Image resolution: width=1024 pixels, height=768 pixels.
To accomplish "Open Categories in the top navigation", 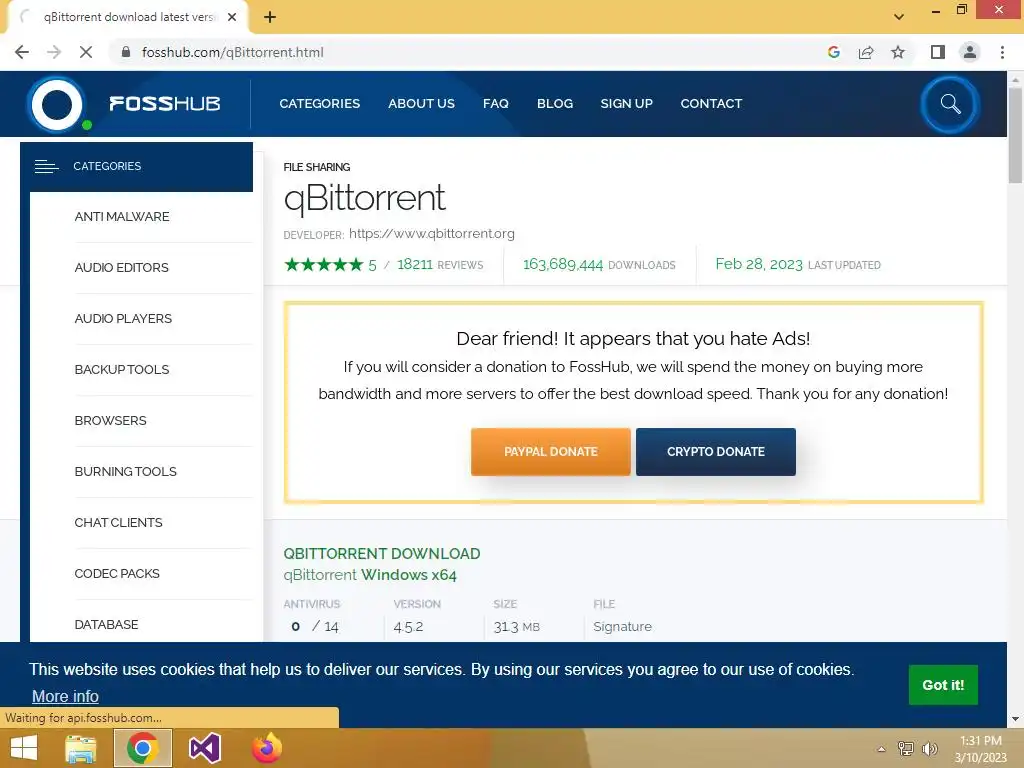I will (x=319, y=103).
